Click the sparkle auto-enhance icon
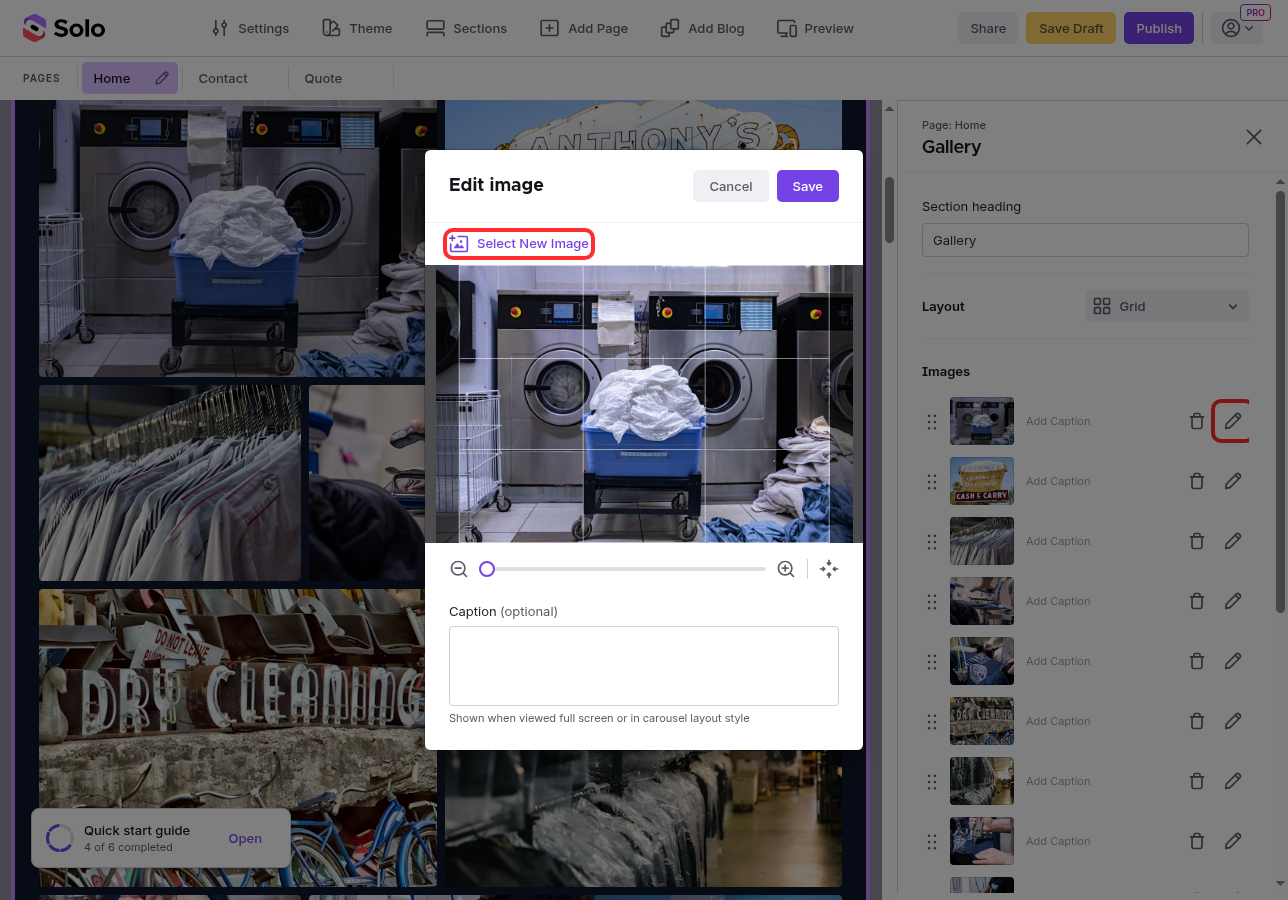This screenshot has height=900, width=1288. click(828, 569)
